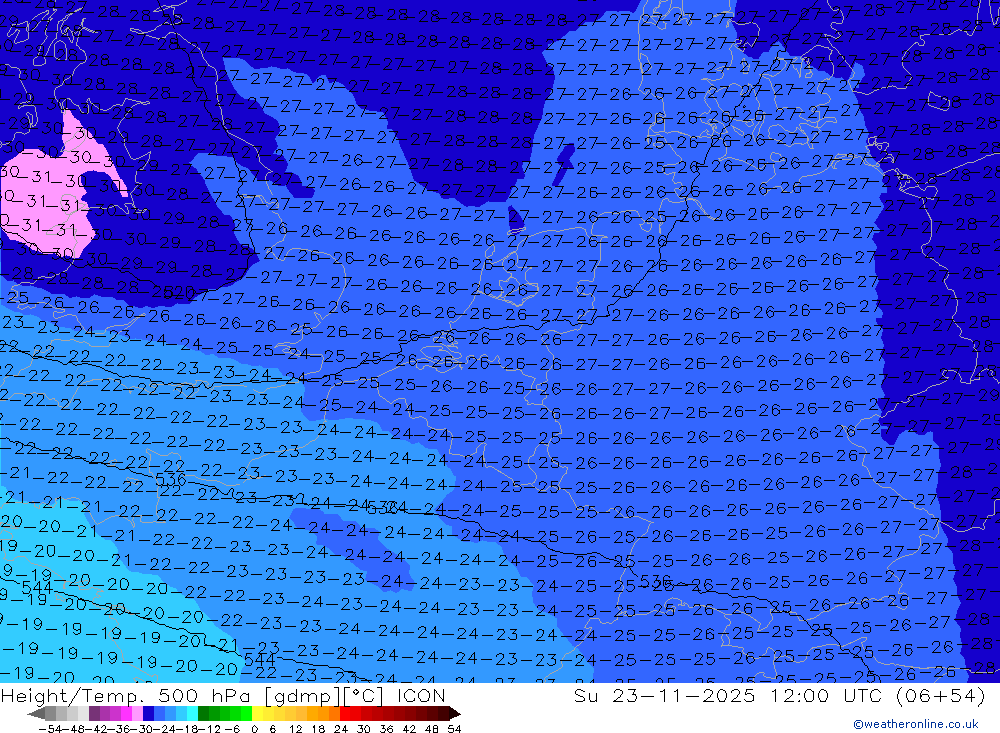Select the ICON model name in the title

tap(421, 696)
